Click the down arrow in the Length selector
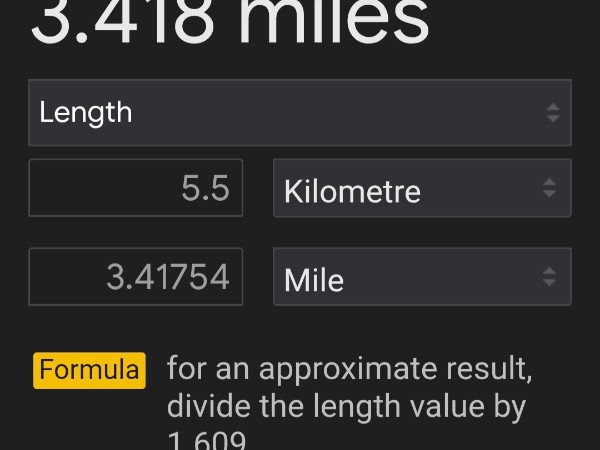600x450 pixels. [553, 119]
